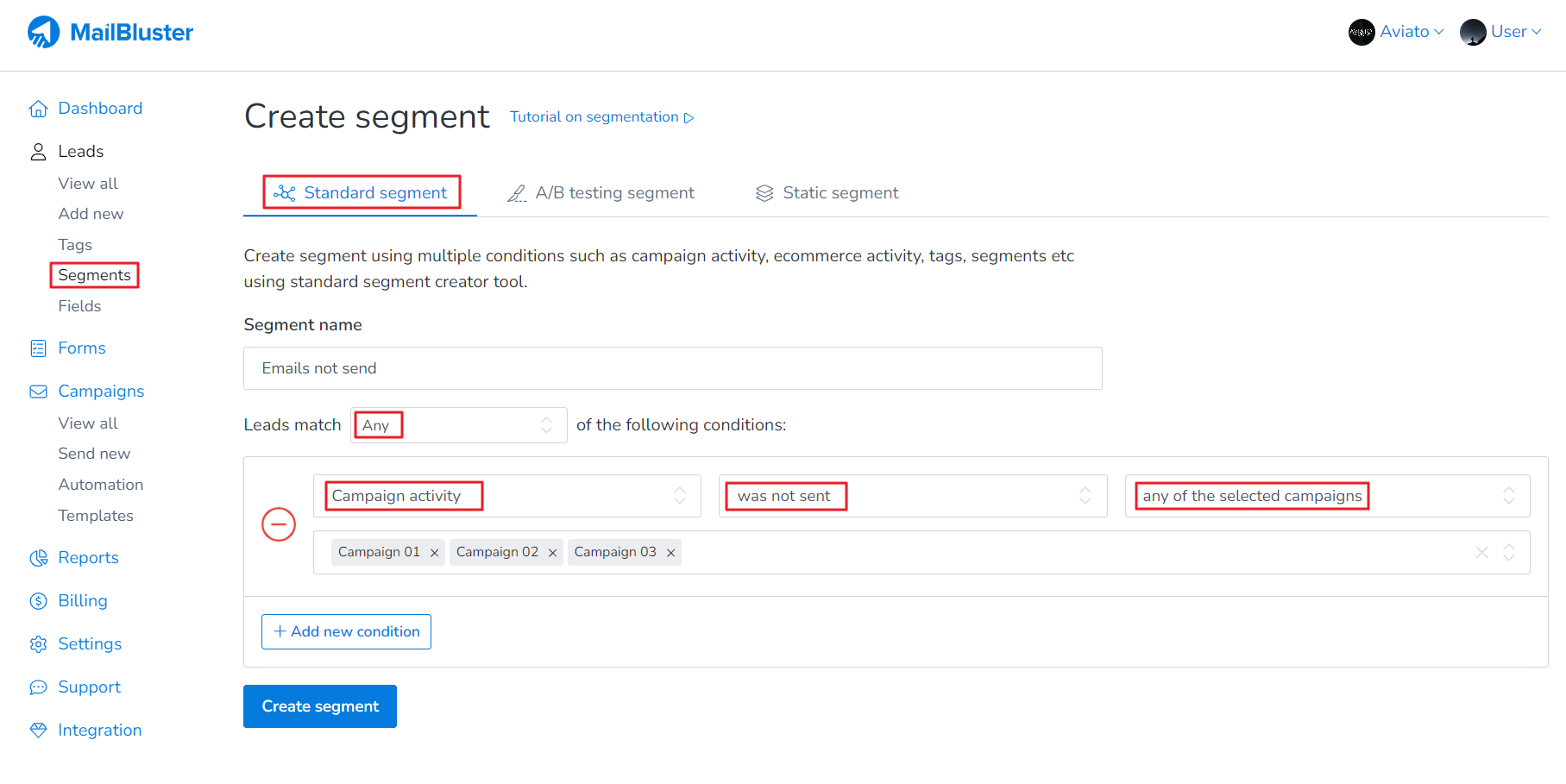This screenshot has width=1566, height=784.
Task: Click the Create segment button
Action: (x=320, y=706)
